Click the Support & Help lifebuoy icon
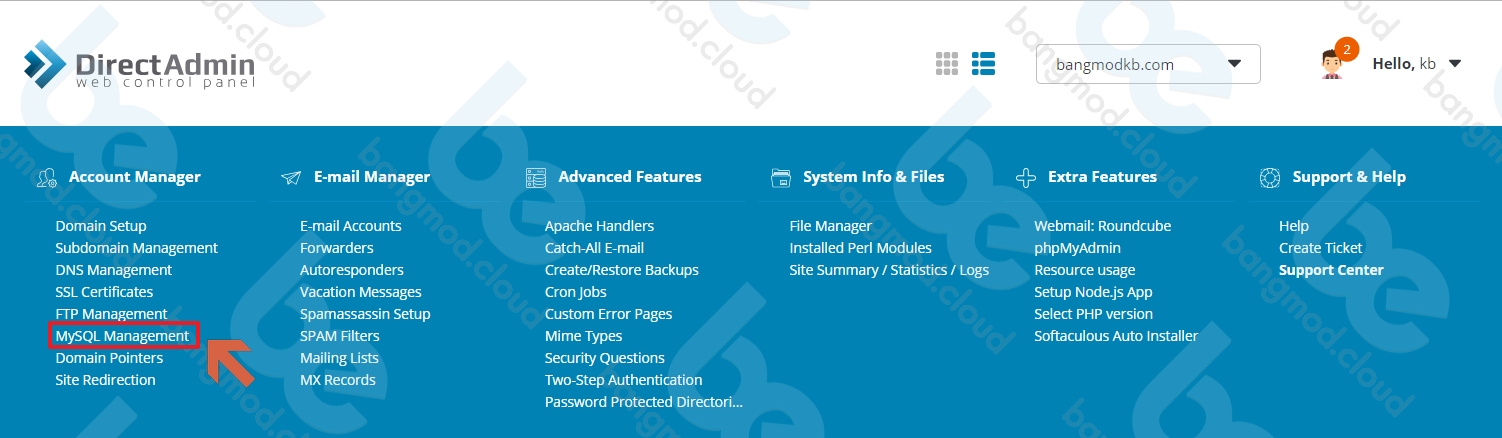This screenshot has width=1502, height=438. tap(1270, 178)
